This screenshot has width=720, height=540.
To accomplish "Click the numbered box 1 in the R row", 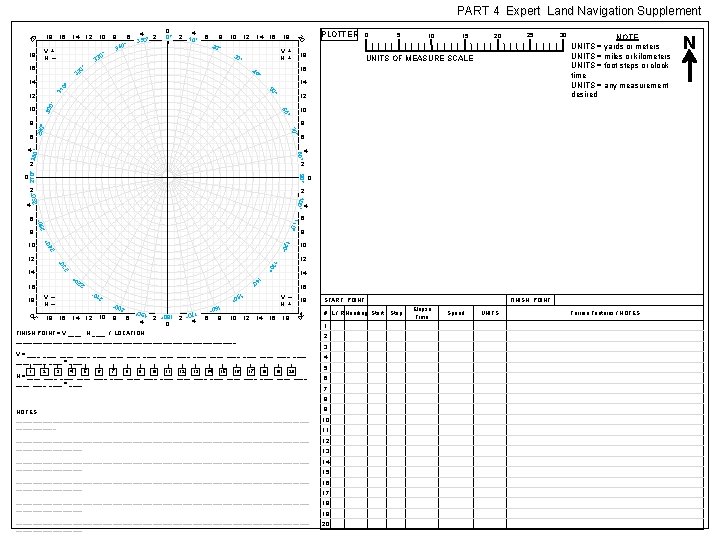I will 31,371.
